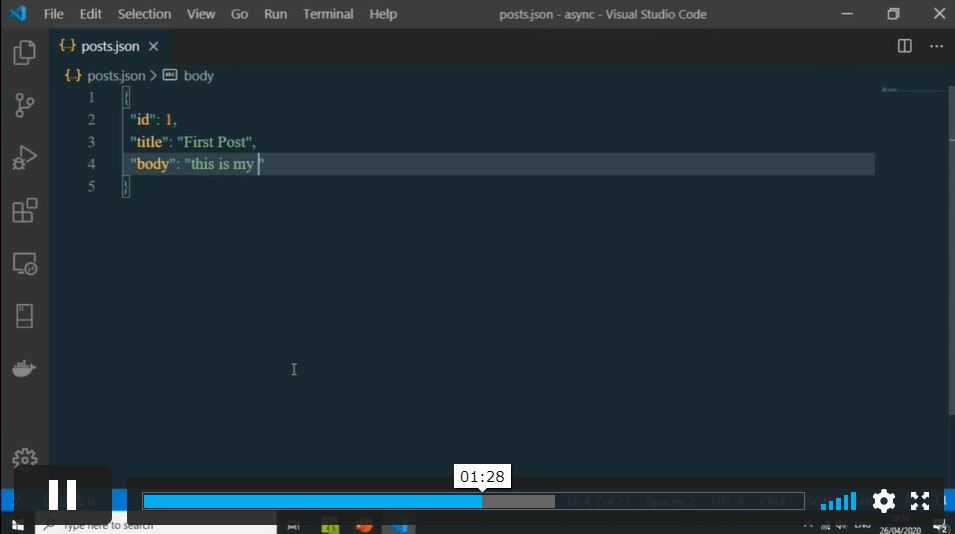Open the Source Control view

pos(24,105)
